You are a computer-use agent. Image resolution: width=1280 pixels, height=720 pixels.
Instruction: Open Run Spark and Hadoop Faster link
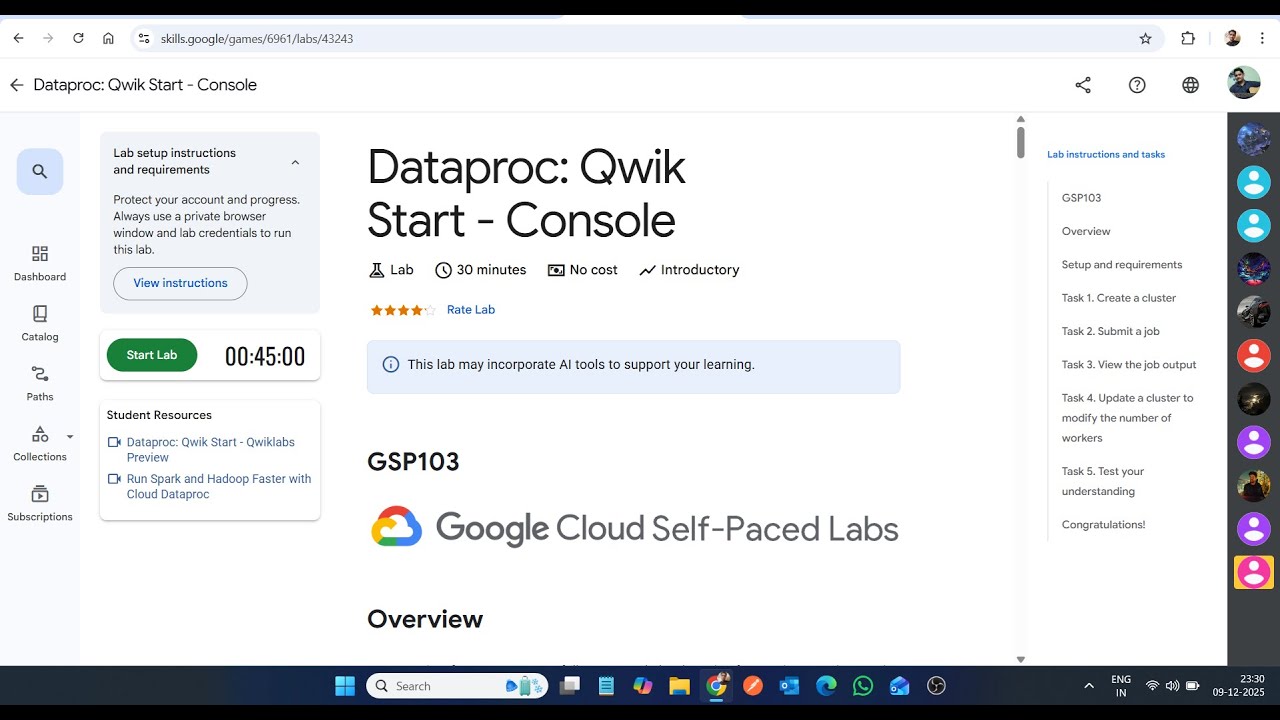[218, 487]
